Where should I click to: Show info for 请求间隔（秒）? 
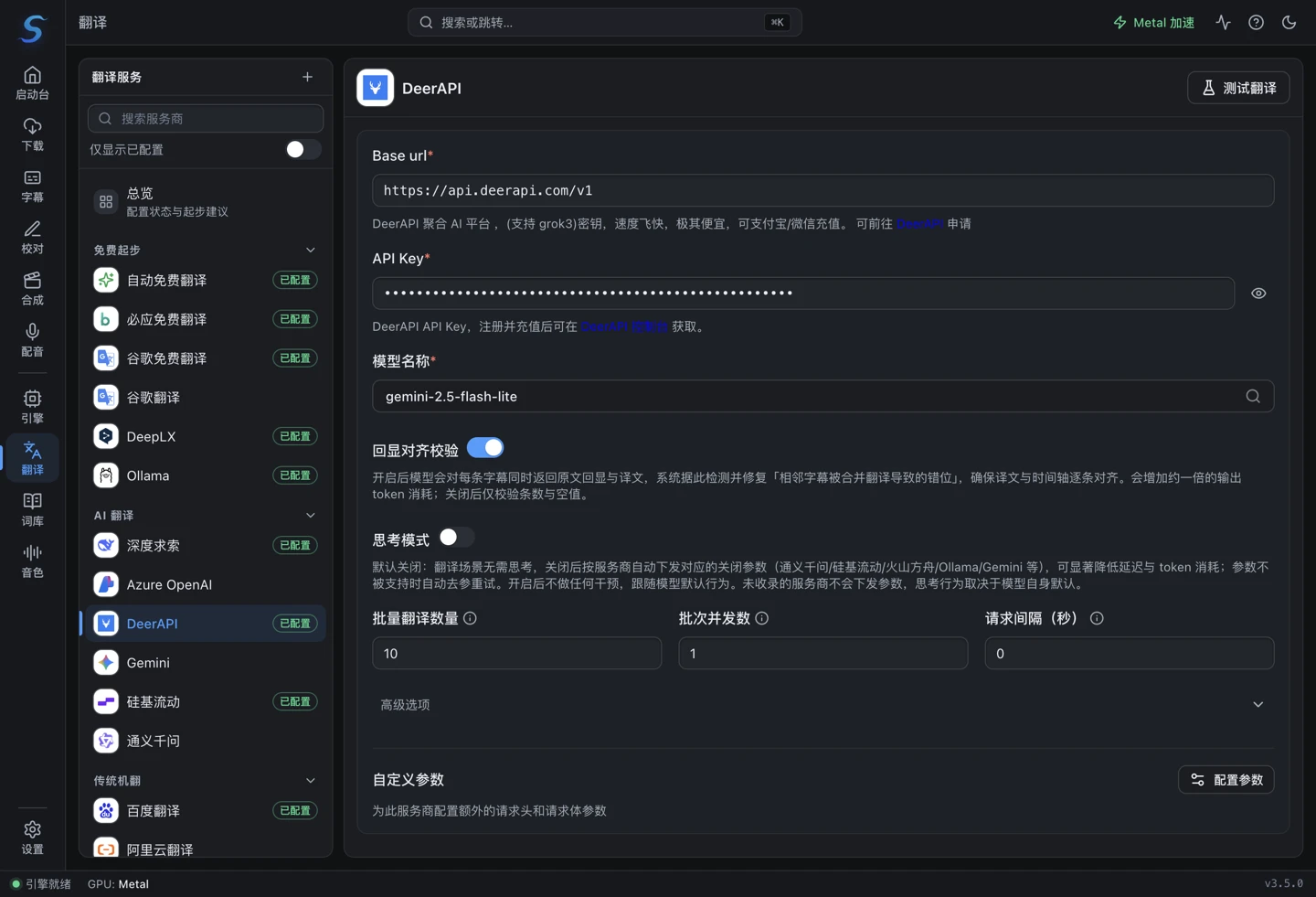tap(1097, 618)
